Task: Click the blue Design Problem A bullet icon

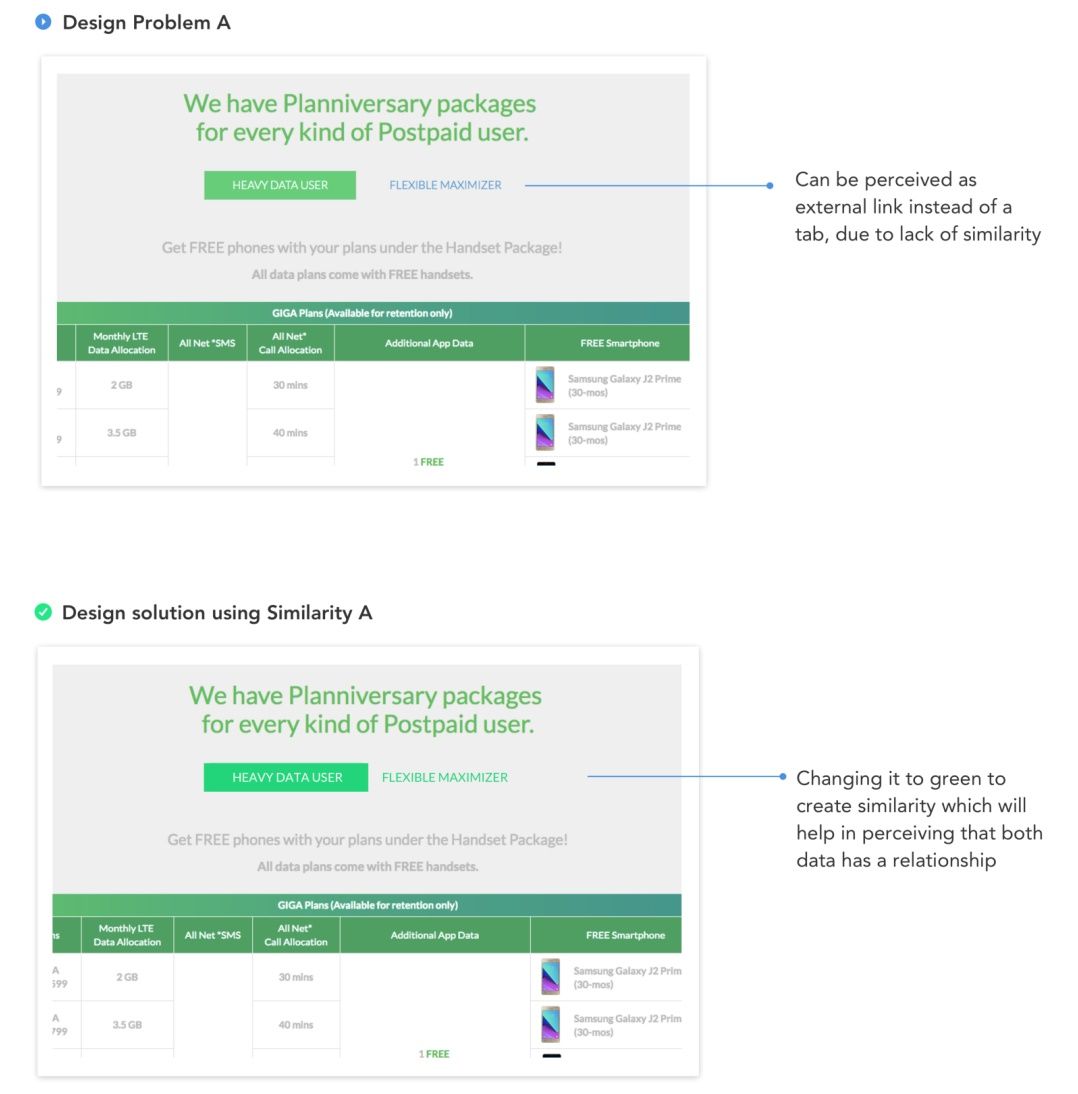Action: [43, 22]
